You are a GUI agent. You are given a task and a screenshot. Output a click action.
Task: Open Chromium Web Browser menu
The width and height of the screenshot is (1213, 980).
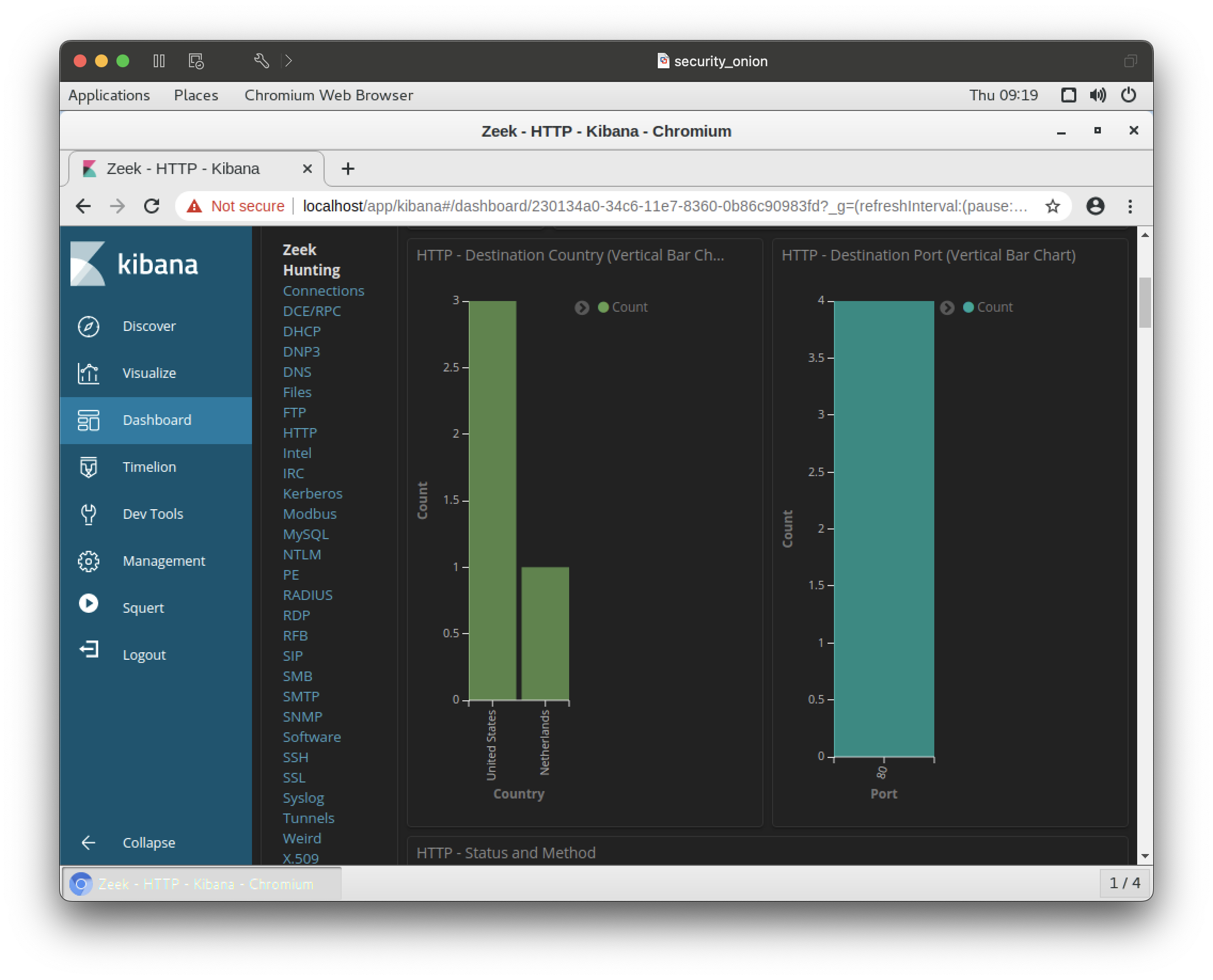click(329, 95)
